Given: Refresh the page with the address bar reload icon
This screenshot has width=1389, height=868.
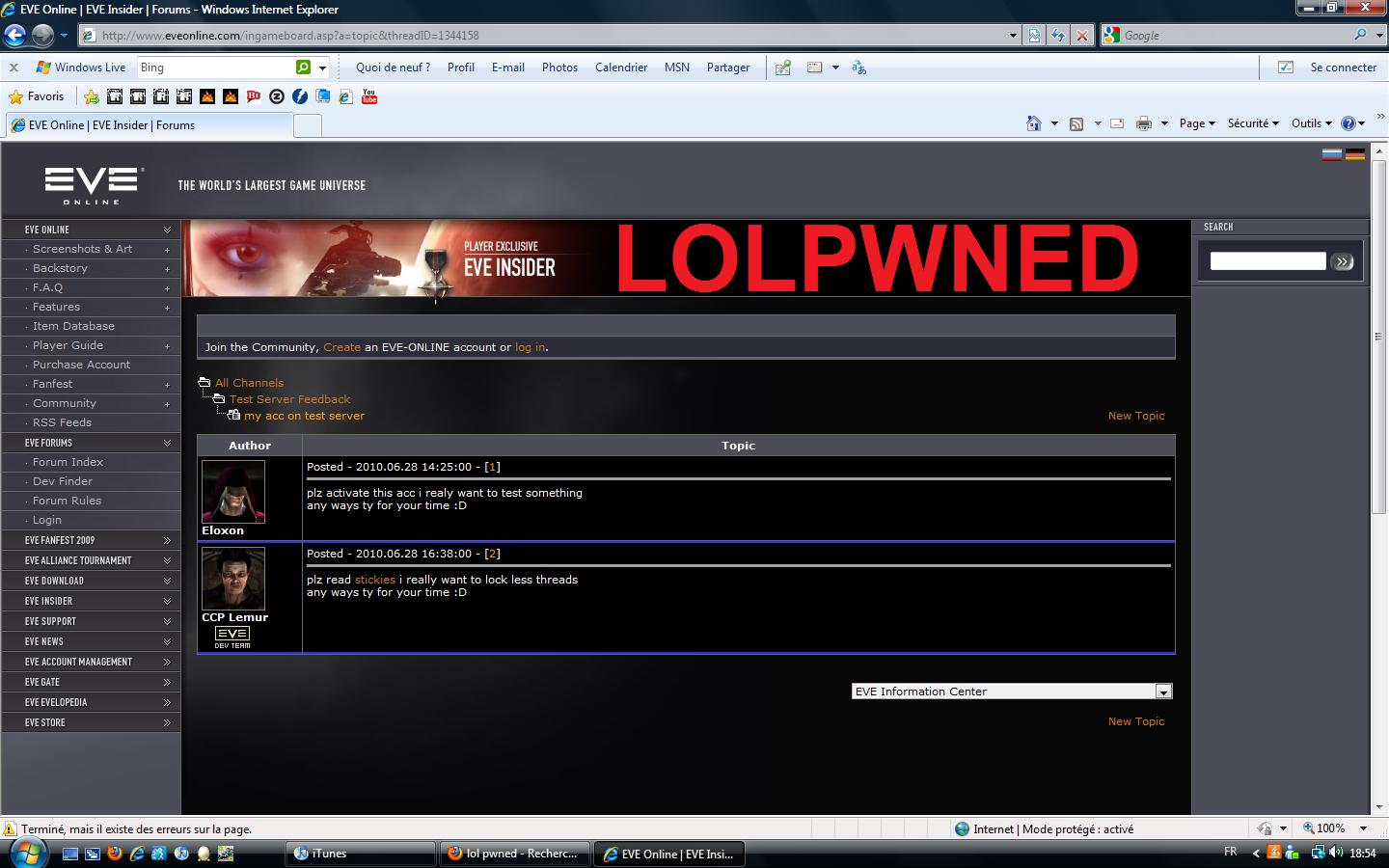Looking at the screenshot, I should [1058, 36].
